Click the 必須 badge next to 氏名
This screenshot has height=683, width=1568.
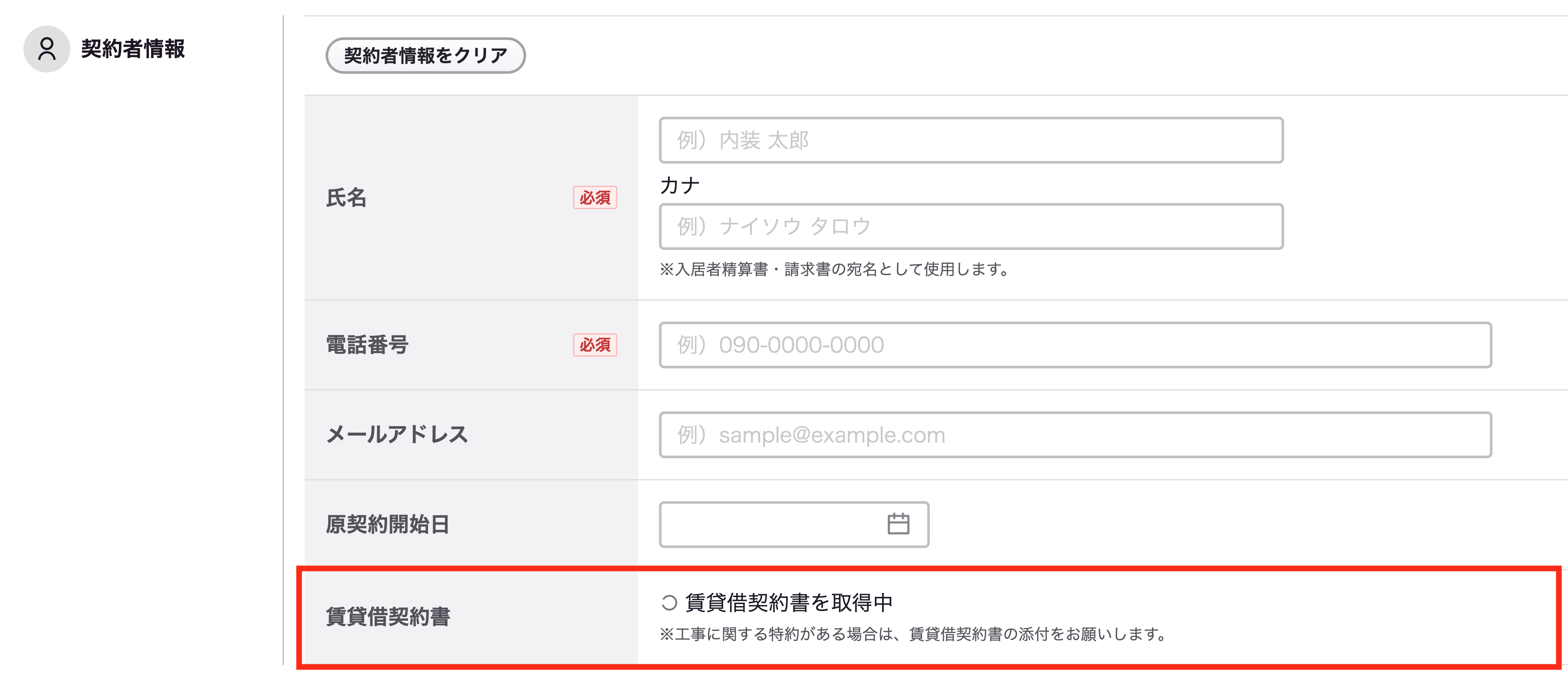click(595, 198)
